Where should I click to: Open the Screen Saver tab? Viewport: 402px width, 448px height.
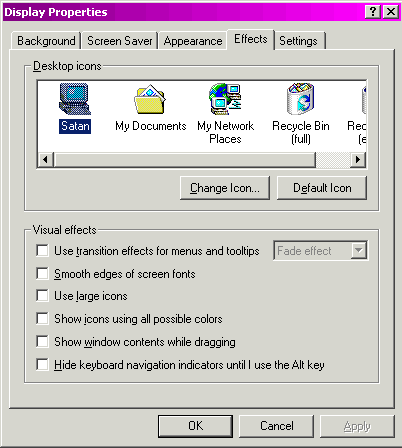[120, 41]
